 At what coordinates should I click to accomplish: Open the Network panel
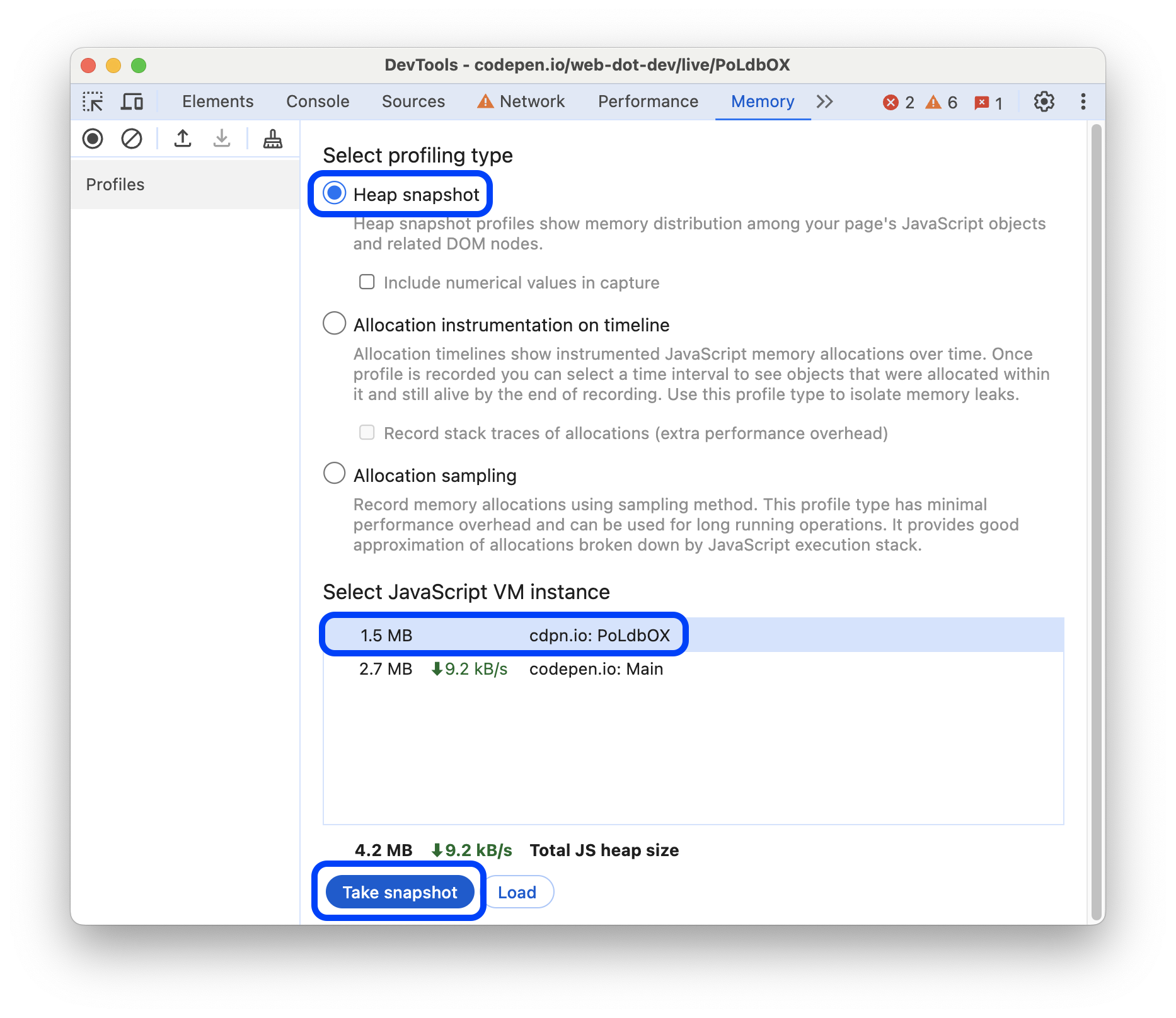coord(531,101)
